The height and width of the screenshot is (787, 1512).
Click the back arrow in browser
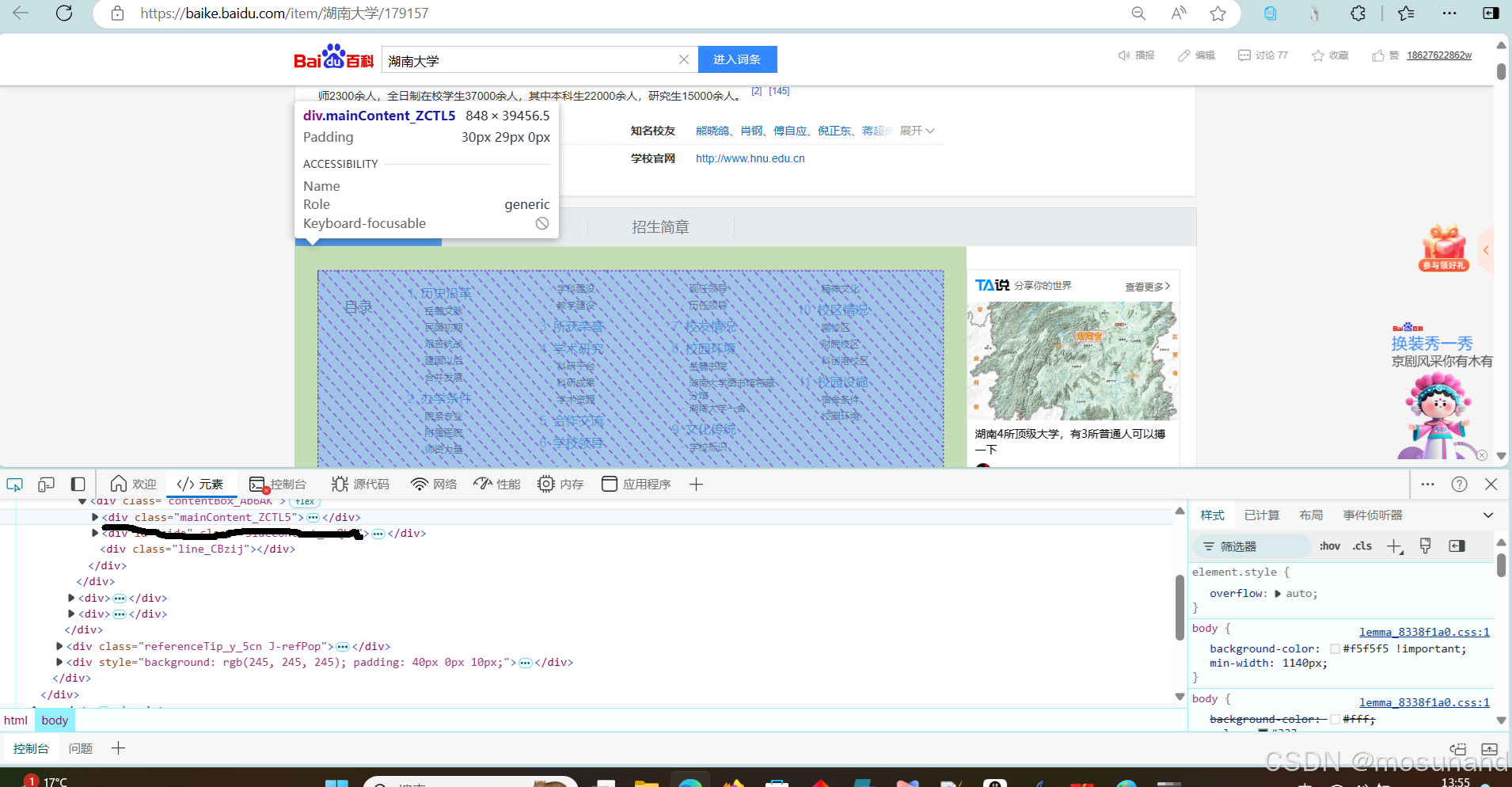21,13
